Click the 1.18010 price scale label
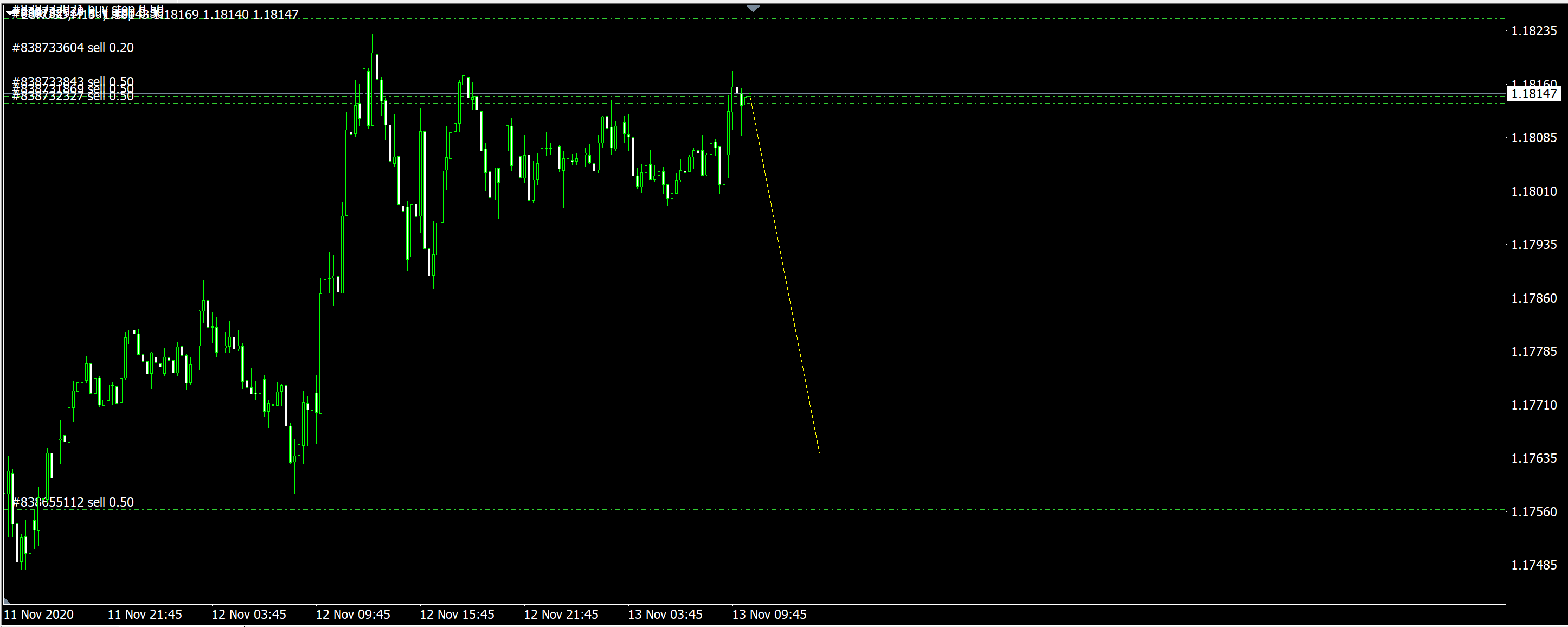This screenshot has height=627, width=1568. [1533, 191]
